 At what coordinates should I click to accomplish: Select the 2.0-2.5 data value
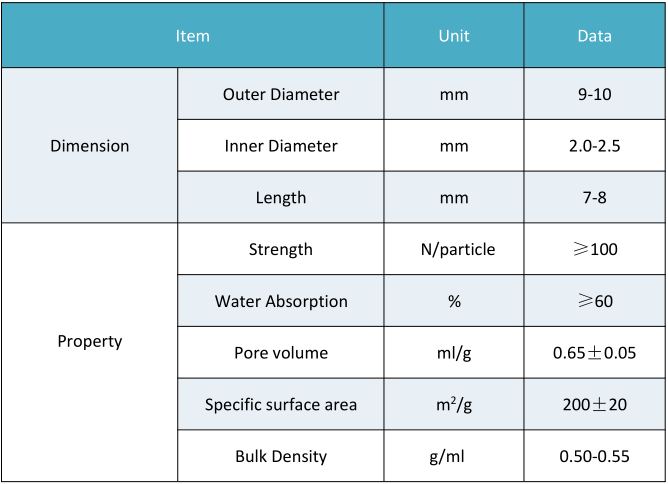tap(595, 145)
